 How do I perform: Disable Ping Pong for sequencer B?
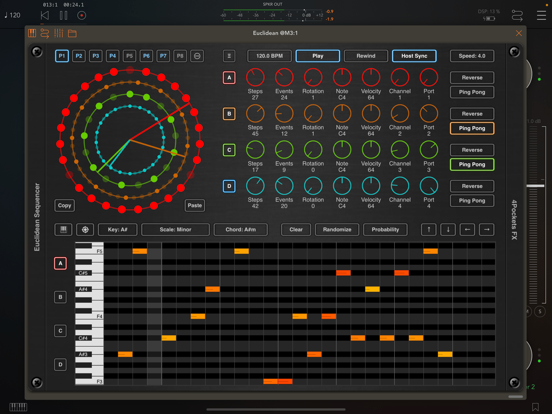tap(472, 128)
